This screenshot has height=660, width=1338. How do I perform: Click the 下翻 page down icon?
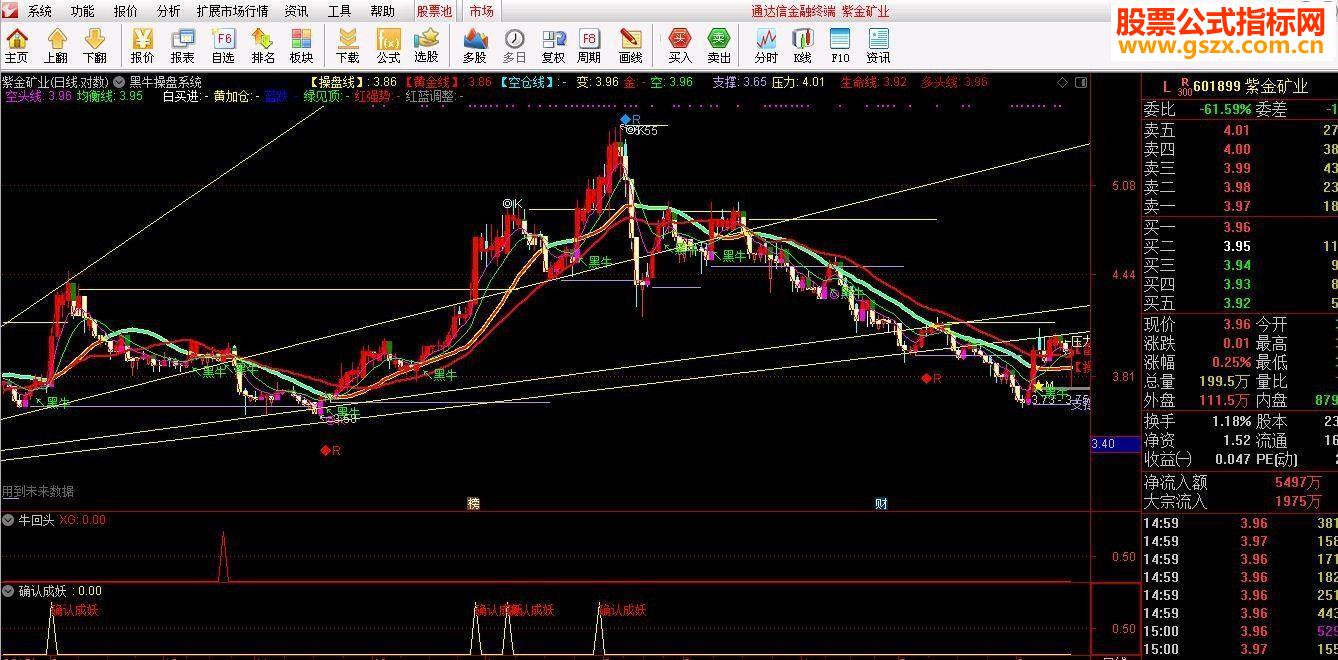click(95, 46)
